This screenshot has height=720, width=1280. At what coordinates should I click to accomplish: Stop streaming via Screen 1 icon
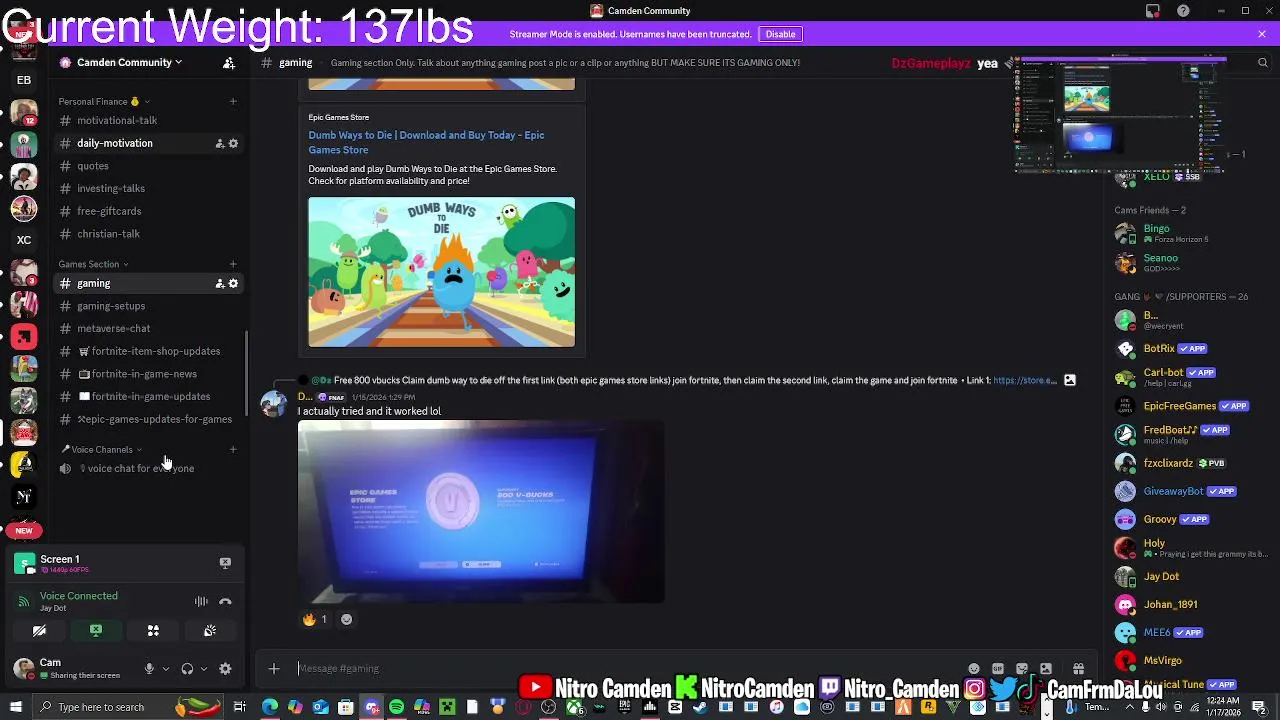point(225,563)
